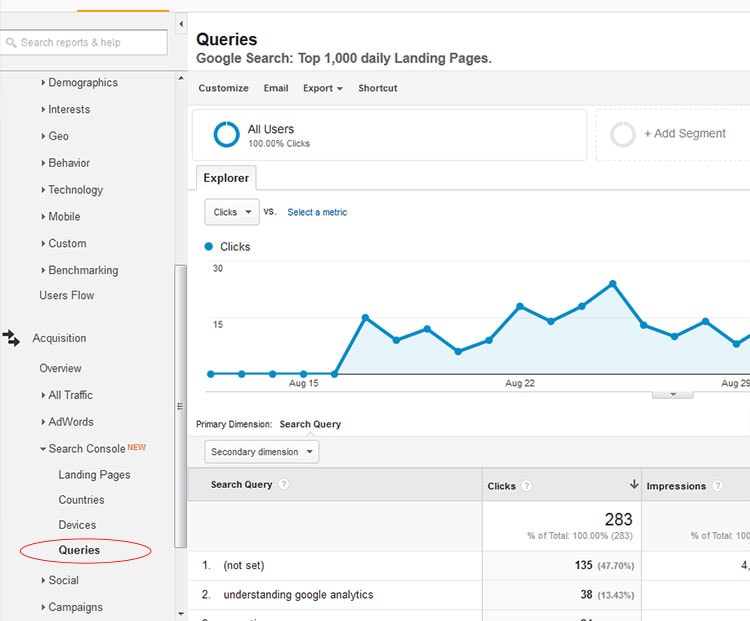Click Email report button
Screen dimensions: 750x621
[276, 88]
